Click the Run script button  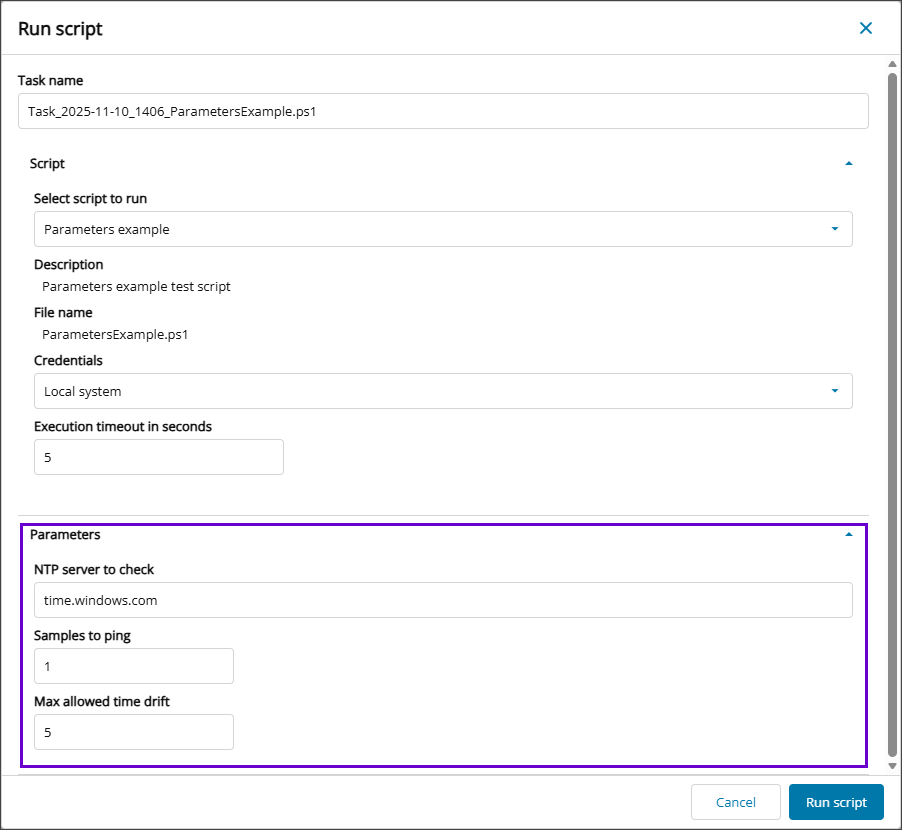[835, 802]
